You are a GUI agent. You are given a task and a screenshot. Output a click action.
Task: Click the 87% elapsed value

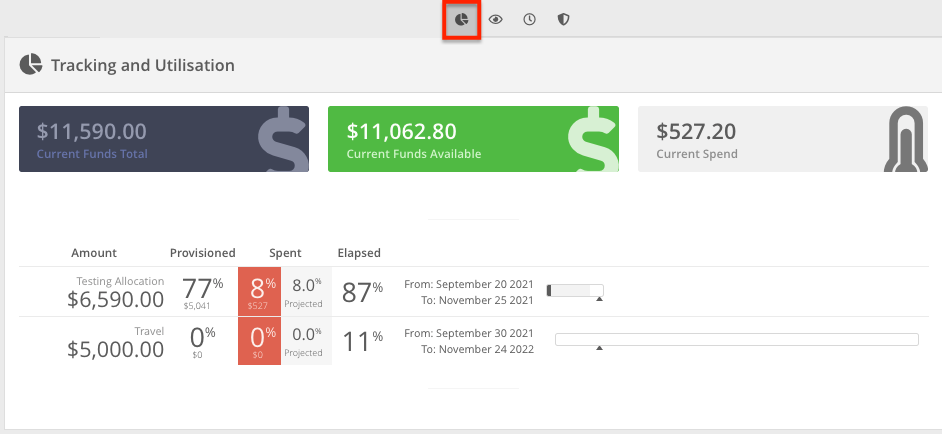click(x=362, y=293)
